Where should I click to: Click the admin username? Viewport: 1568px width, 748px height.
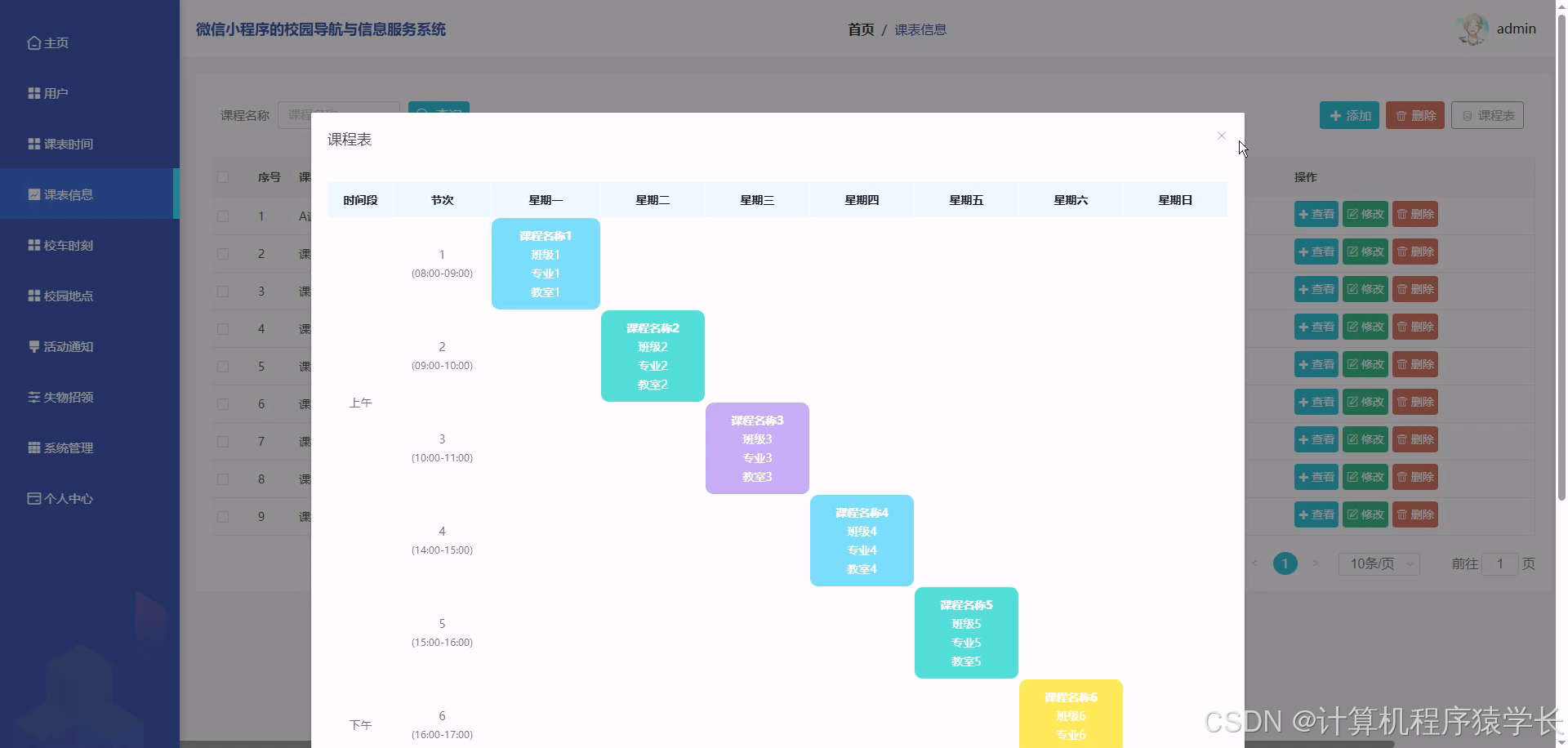[1516, 29]
